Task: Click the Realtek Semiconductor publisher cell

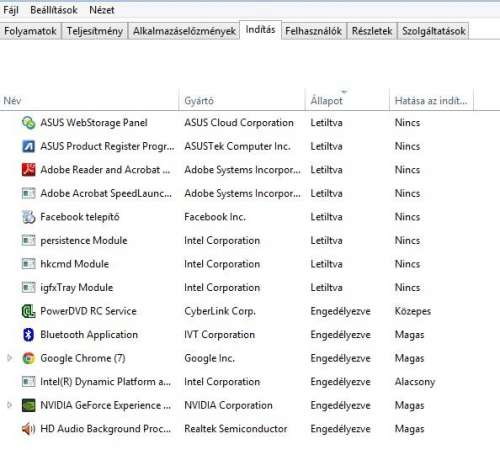Action: pyautogui.click(x=236, y=429)
